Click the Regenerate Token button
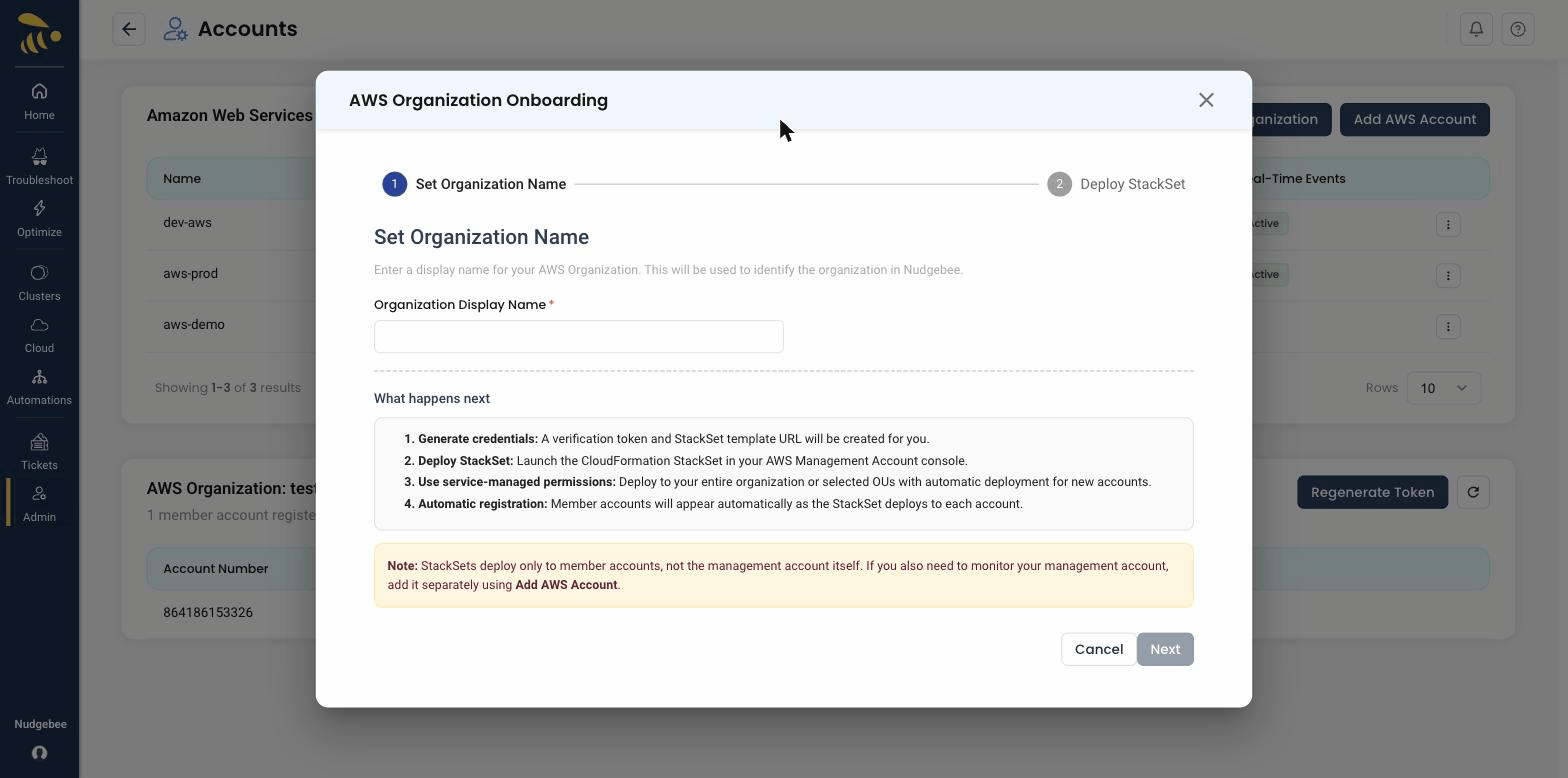This screenshot has width=1568, height=778. coord(1372,492)
